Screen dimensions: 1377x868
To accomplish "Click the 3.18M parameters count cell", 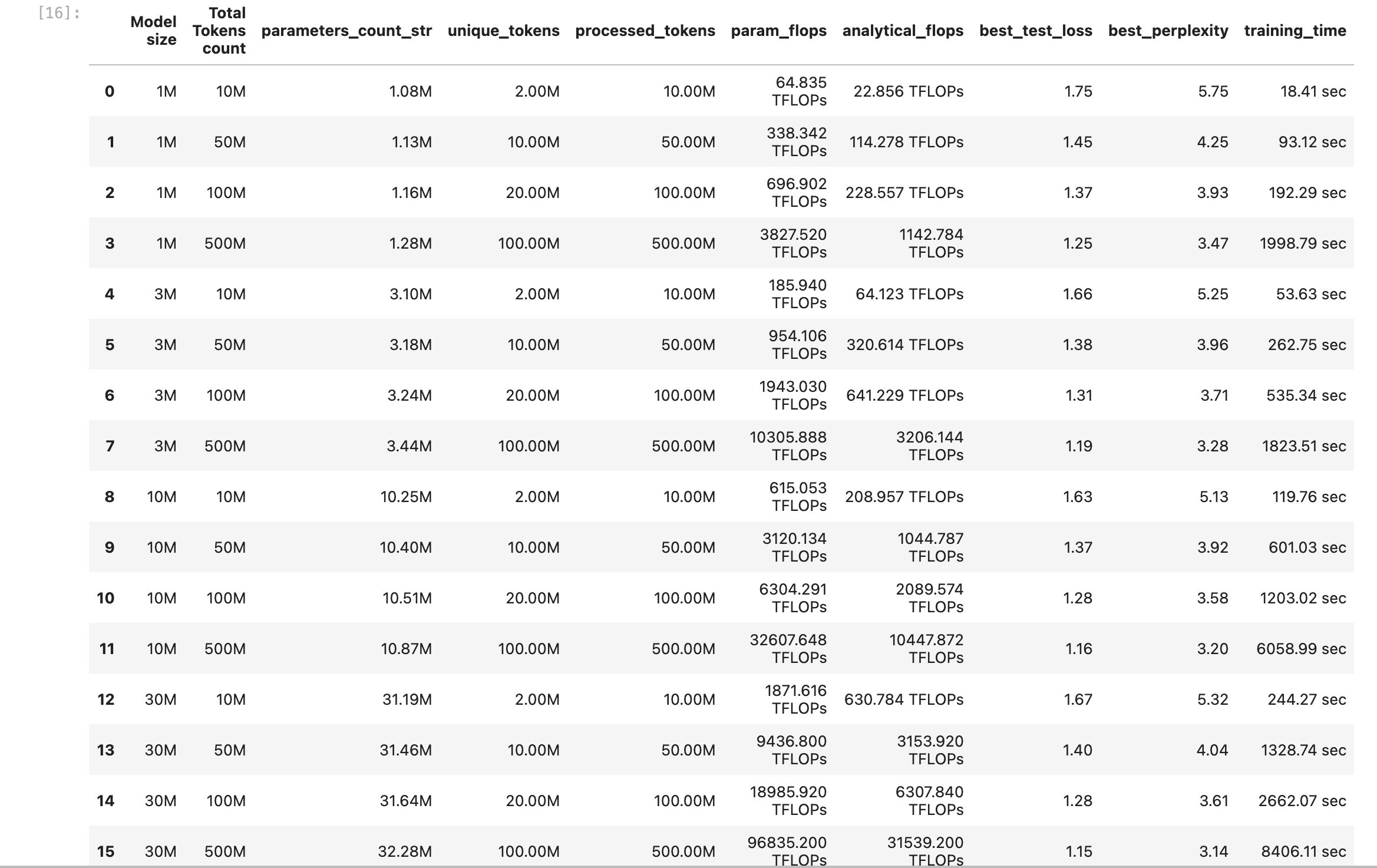I will (410, 345).
